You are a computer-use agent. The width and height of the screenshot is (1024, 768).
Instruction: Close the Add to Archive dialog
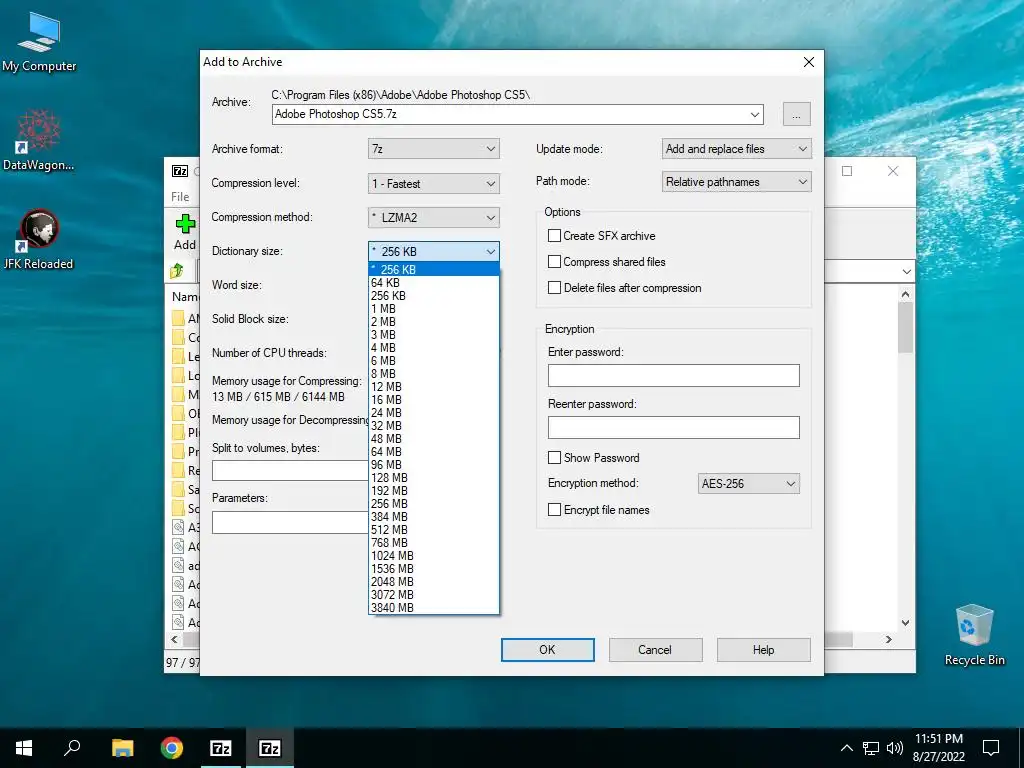808,62
